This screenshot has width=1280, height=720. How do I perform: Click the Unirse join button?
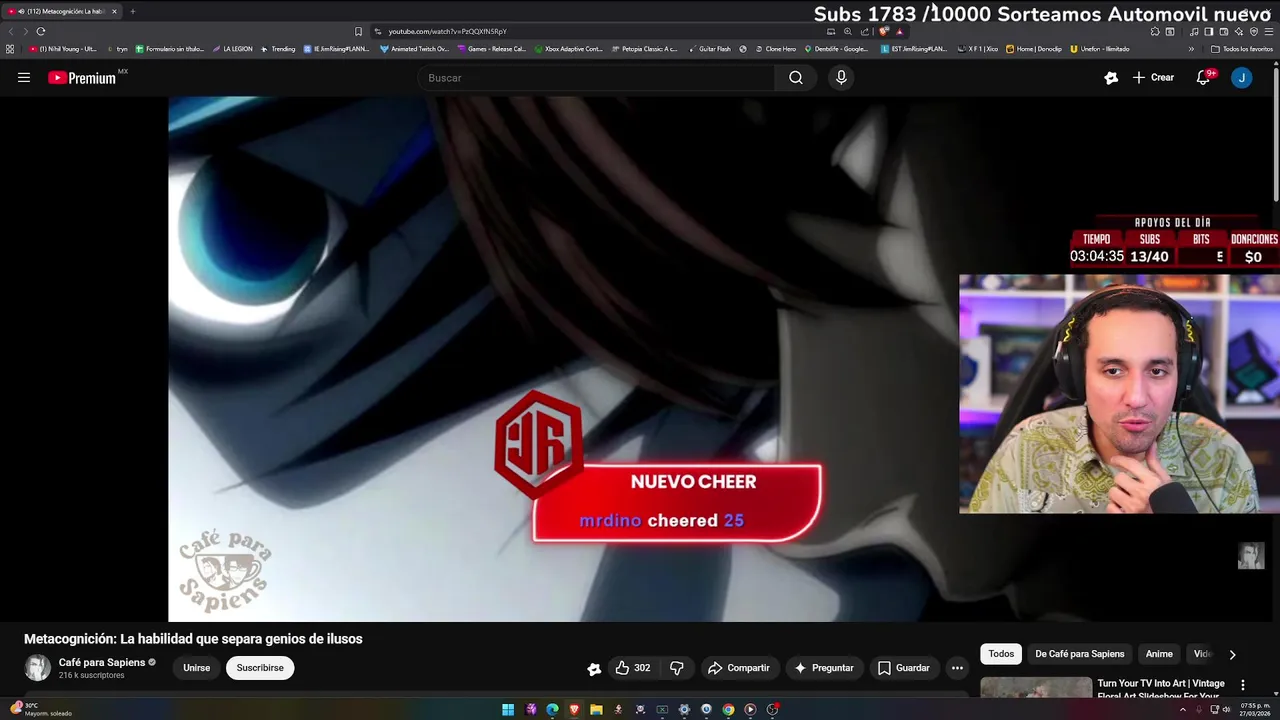[x=196, y=668]
